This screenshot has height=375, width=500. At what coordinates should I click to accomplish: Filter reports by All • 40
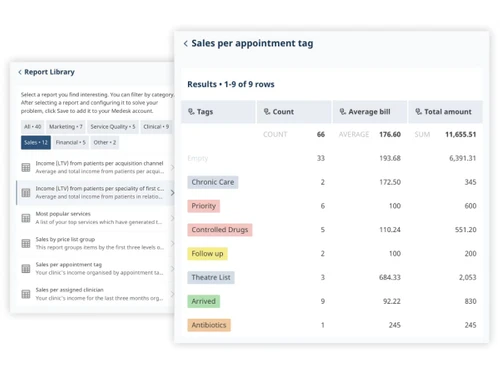32,127
